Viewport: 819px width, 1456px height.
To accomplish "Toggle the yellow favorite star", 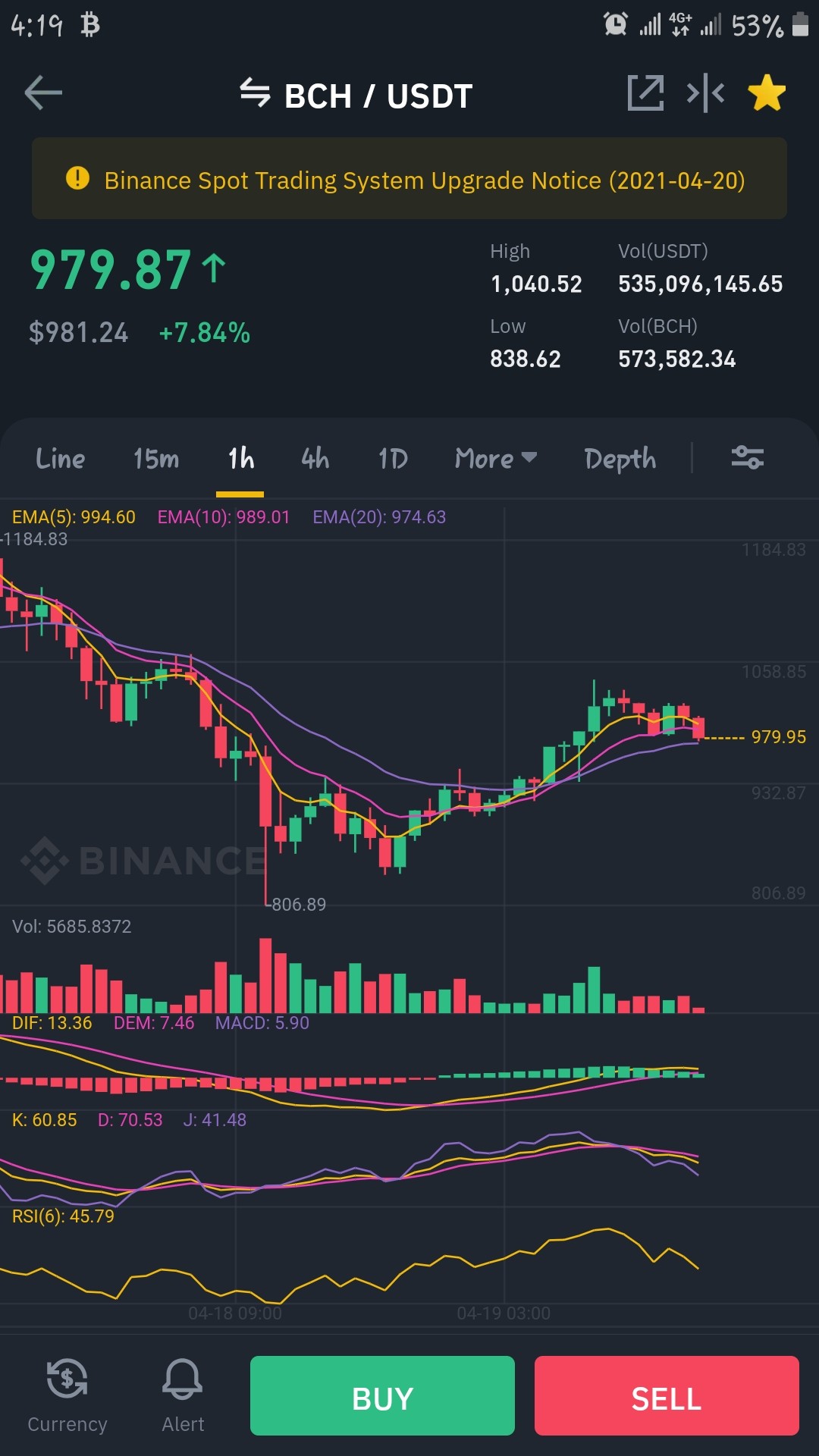I will click(767, 93).
